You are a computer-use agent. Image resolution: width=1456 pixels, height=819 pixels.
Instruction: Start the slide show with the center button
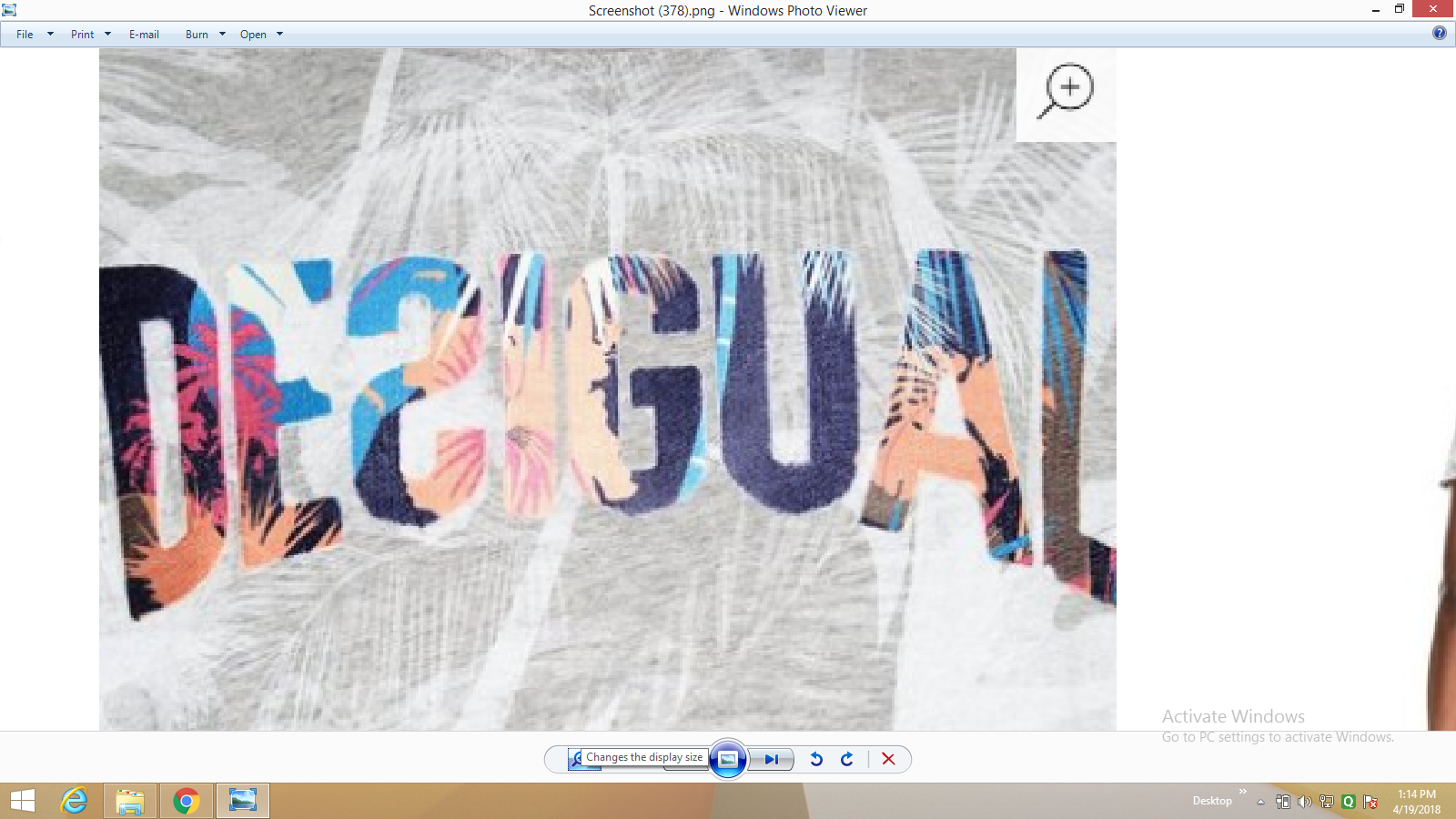coord(728,759)
